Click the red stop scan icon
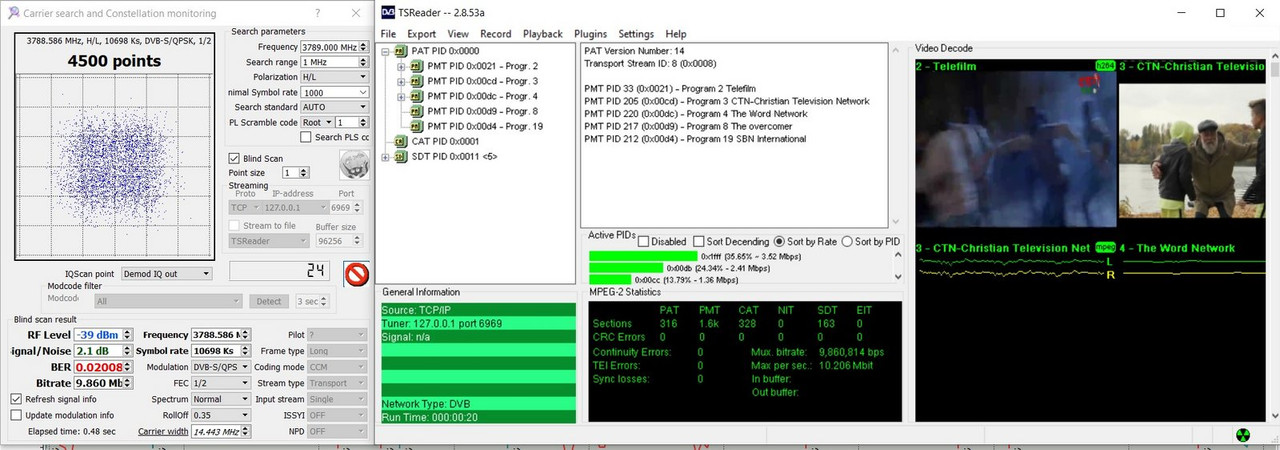1280x450 pixels. pos(356,274)
